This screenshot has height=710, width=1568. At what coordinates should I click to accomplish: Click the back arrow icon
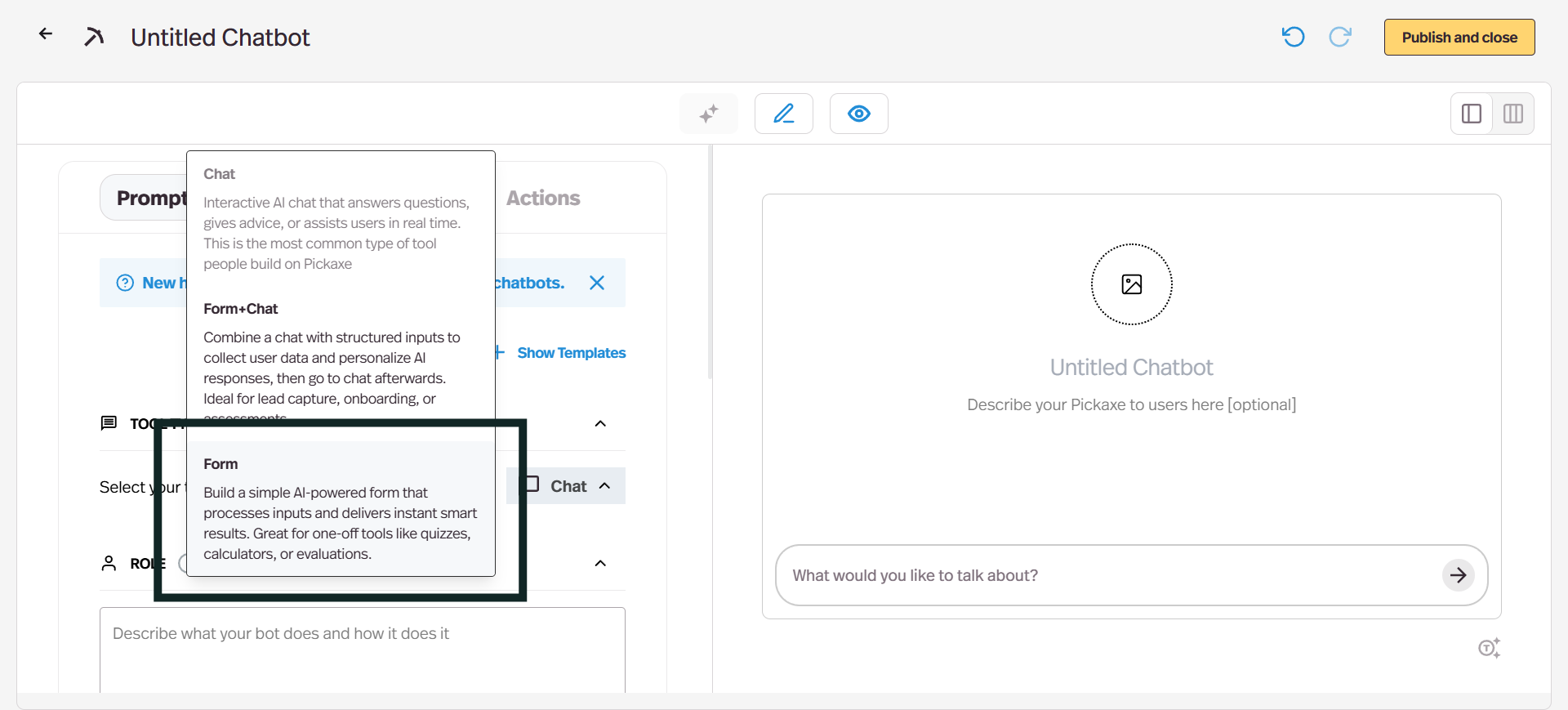click(46, 34)
